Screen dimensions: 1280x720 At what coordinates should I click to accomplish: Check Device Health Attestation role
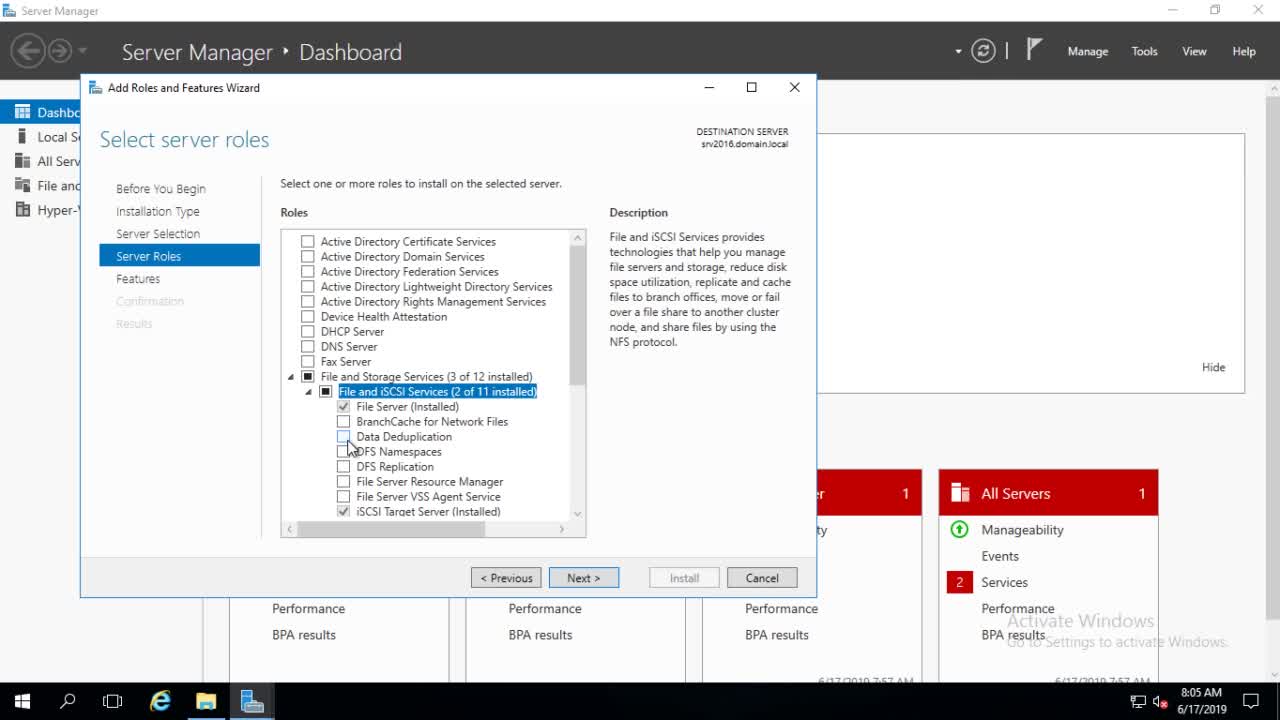click(308, 317)
